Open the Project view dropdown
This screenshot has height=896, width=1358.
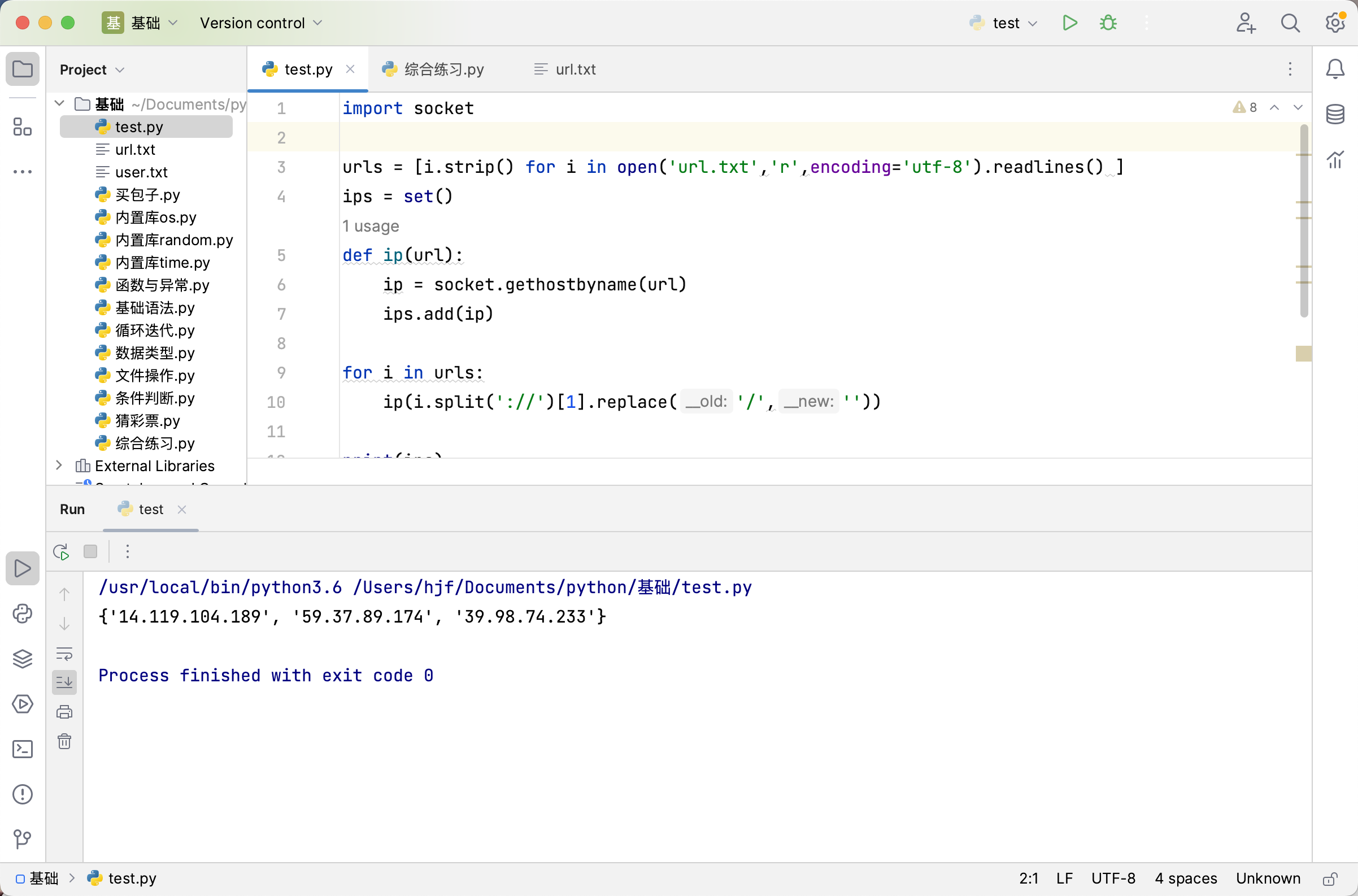point(92,69)
